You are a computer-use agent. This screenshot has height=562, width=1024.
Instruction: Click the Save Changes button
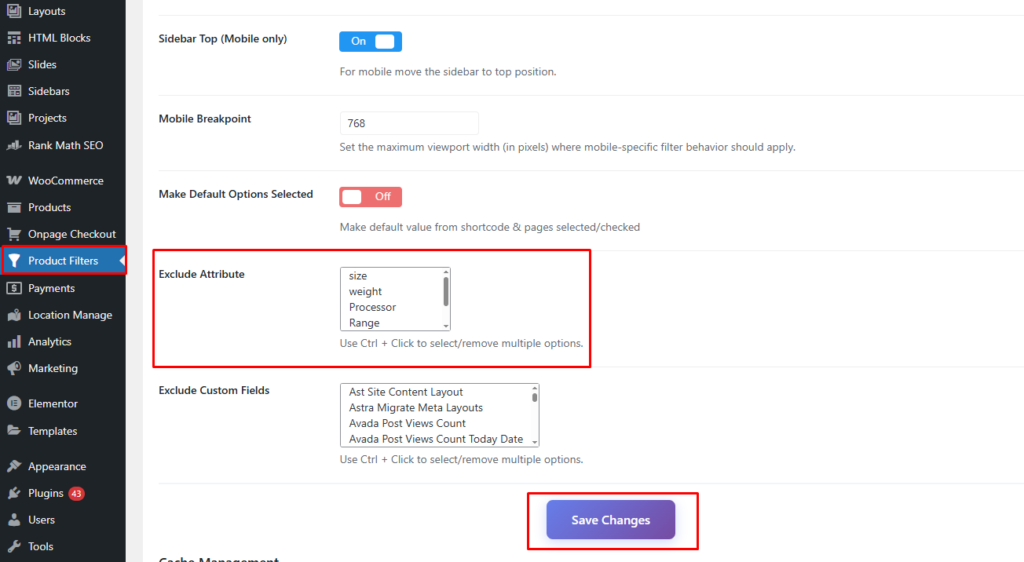(x=610, y=520)
